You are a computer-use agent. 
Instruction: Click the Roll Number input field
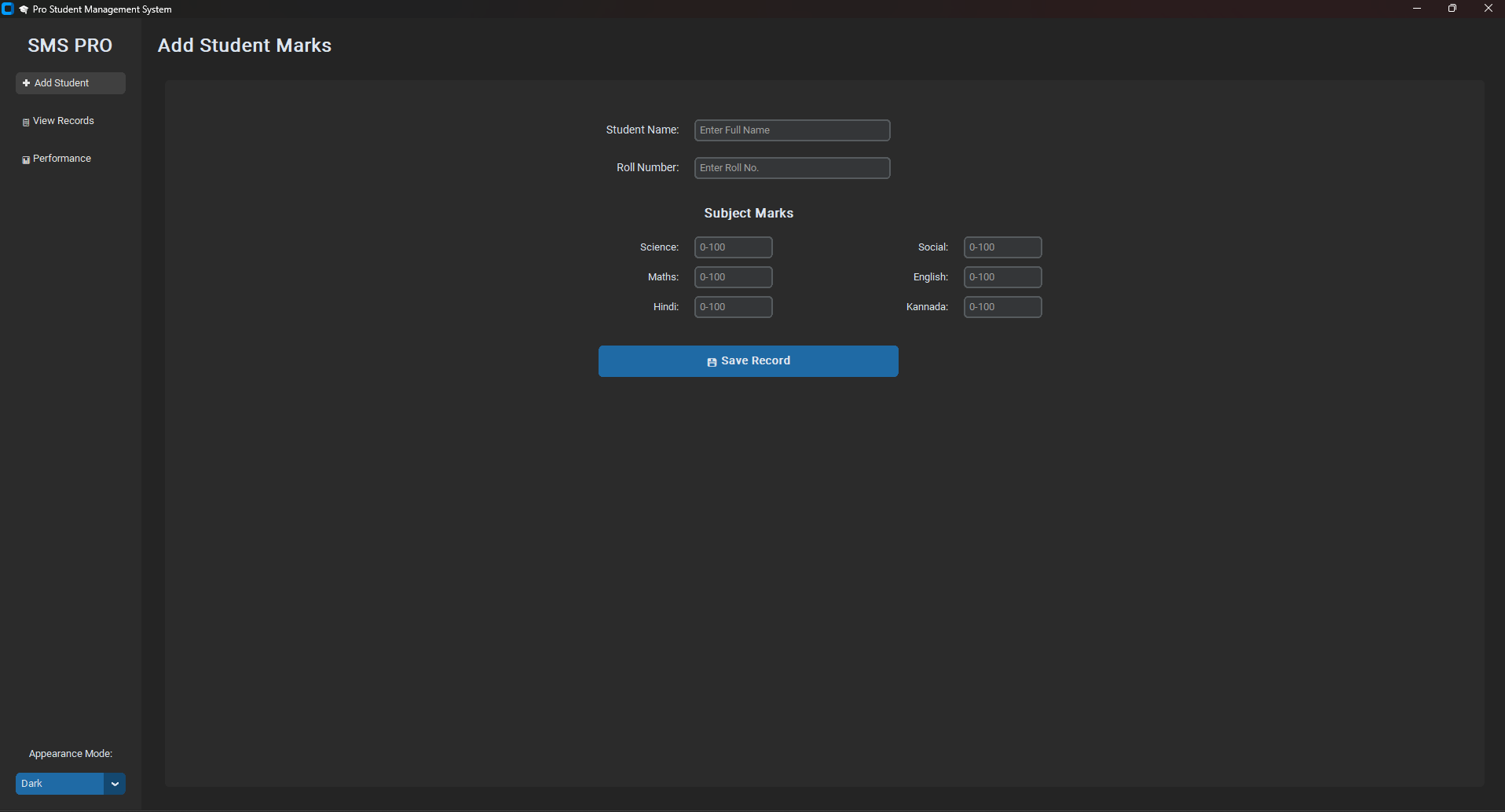792,167
